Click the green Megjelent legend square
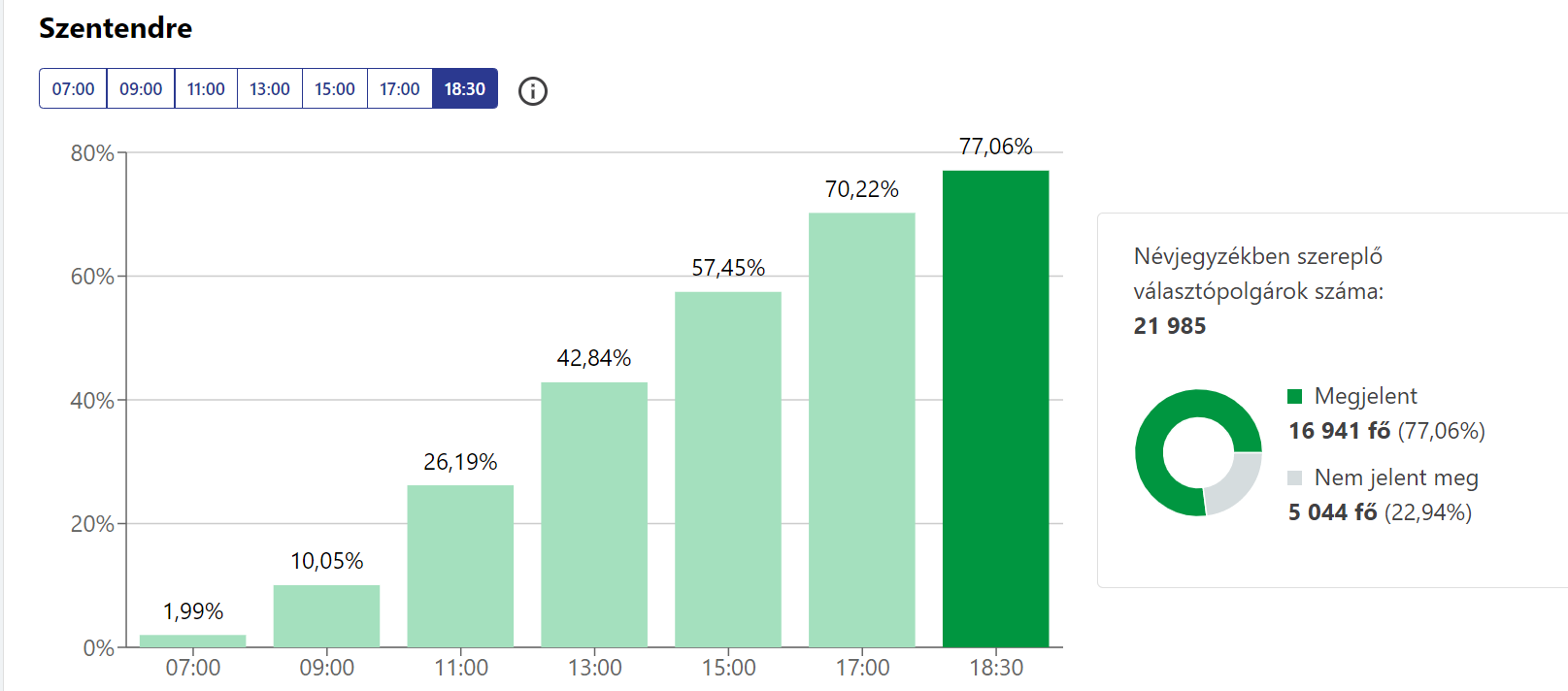The height and width of the screenshot is (691, 1568). 1294,396
